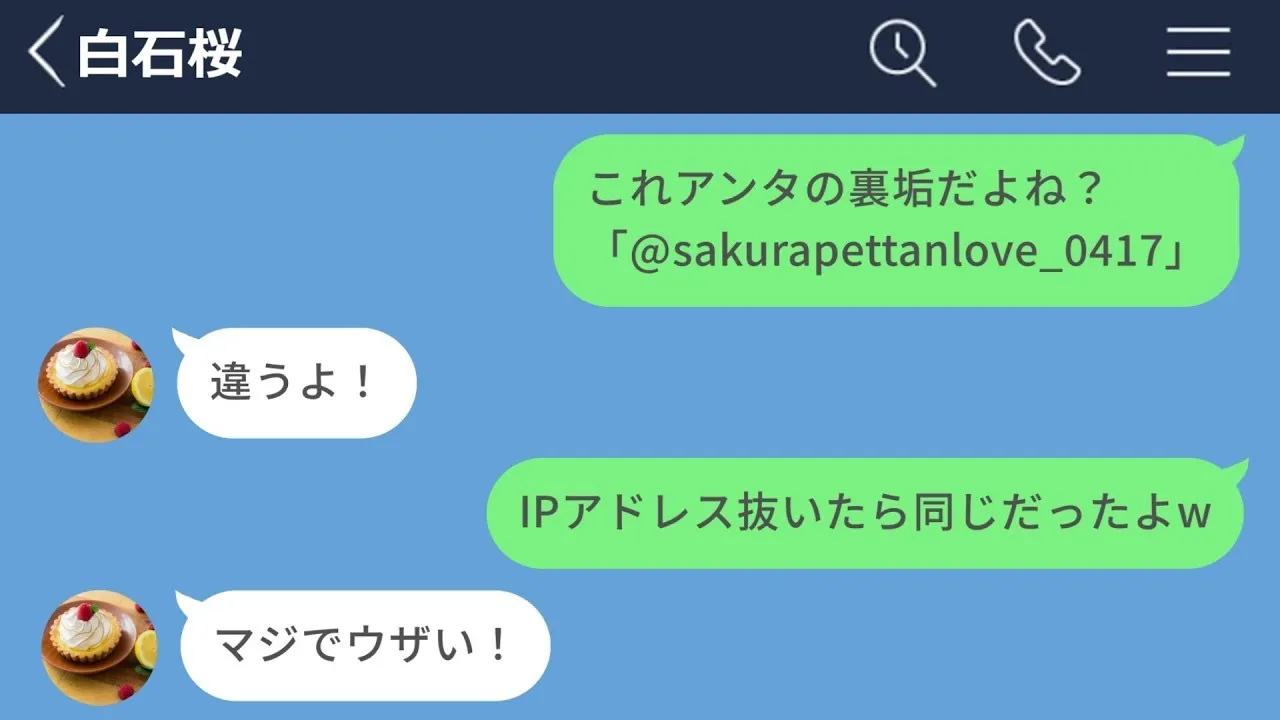This screenshot has width=1280, height=720.
Task: Tap the lemon slice in the lower avatar
Action: point(146,649)
